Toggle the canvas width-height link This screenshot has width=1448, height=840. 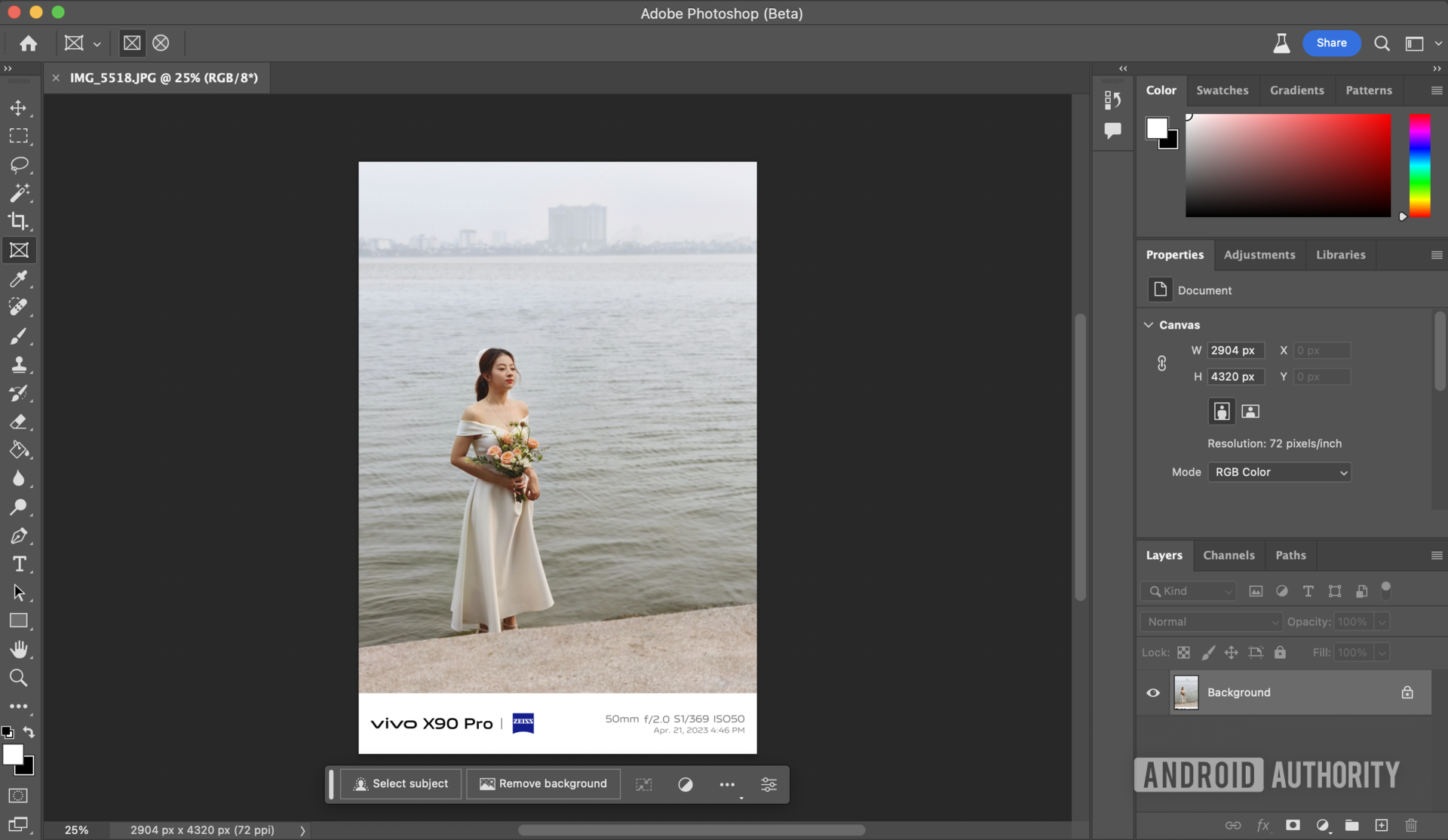tap(1161, 363)
